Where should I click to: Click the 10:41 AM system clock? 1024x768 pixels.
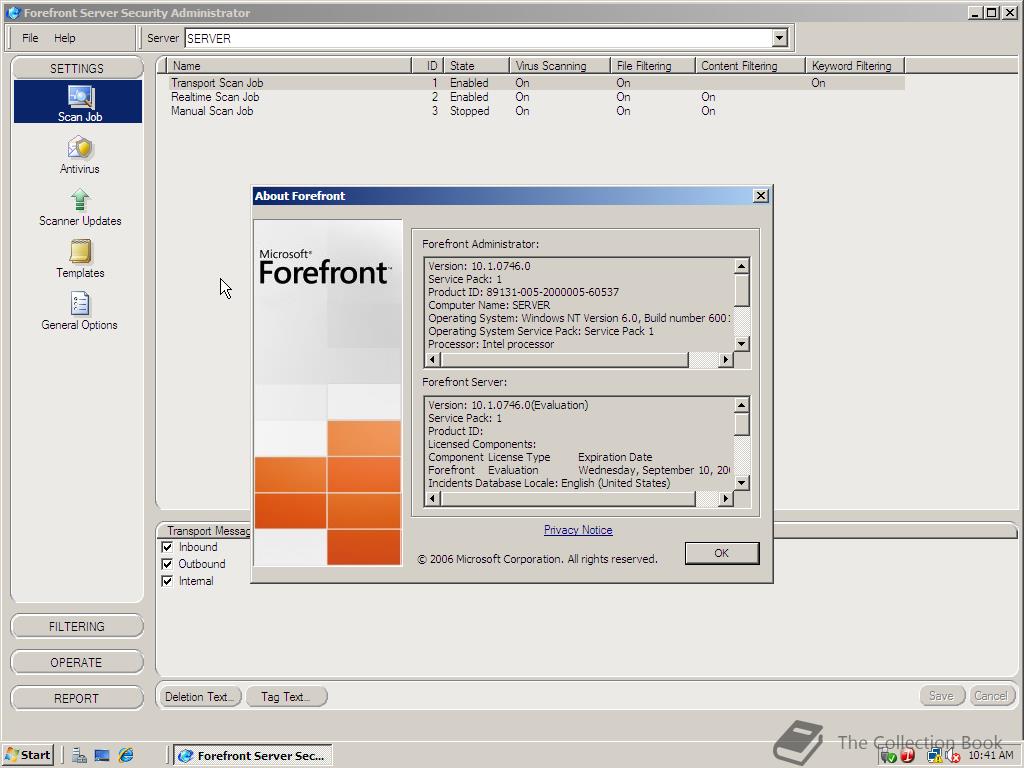click(991, 756)
